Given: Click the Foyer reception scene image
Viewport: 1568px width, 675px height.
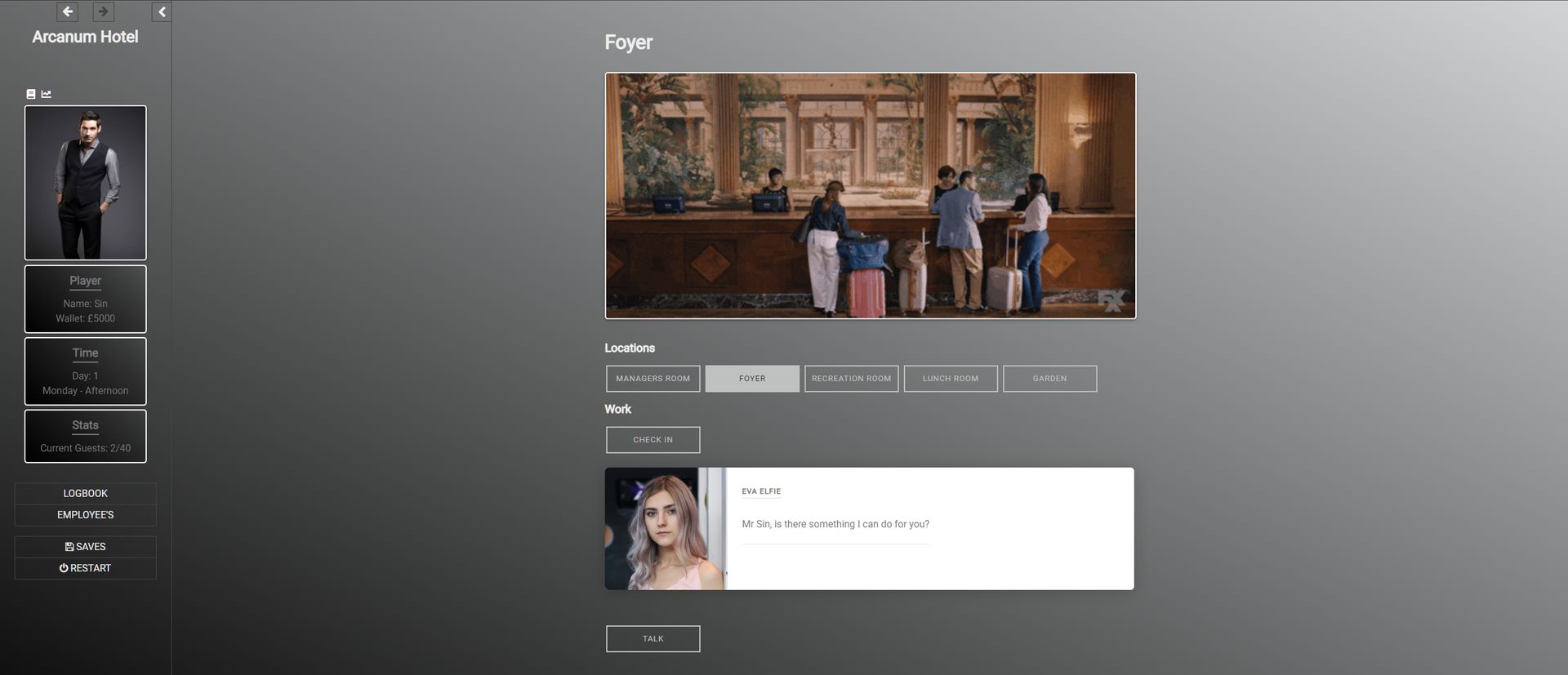Looking at the screenshot, I should (x=870, y=196).
